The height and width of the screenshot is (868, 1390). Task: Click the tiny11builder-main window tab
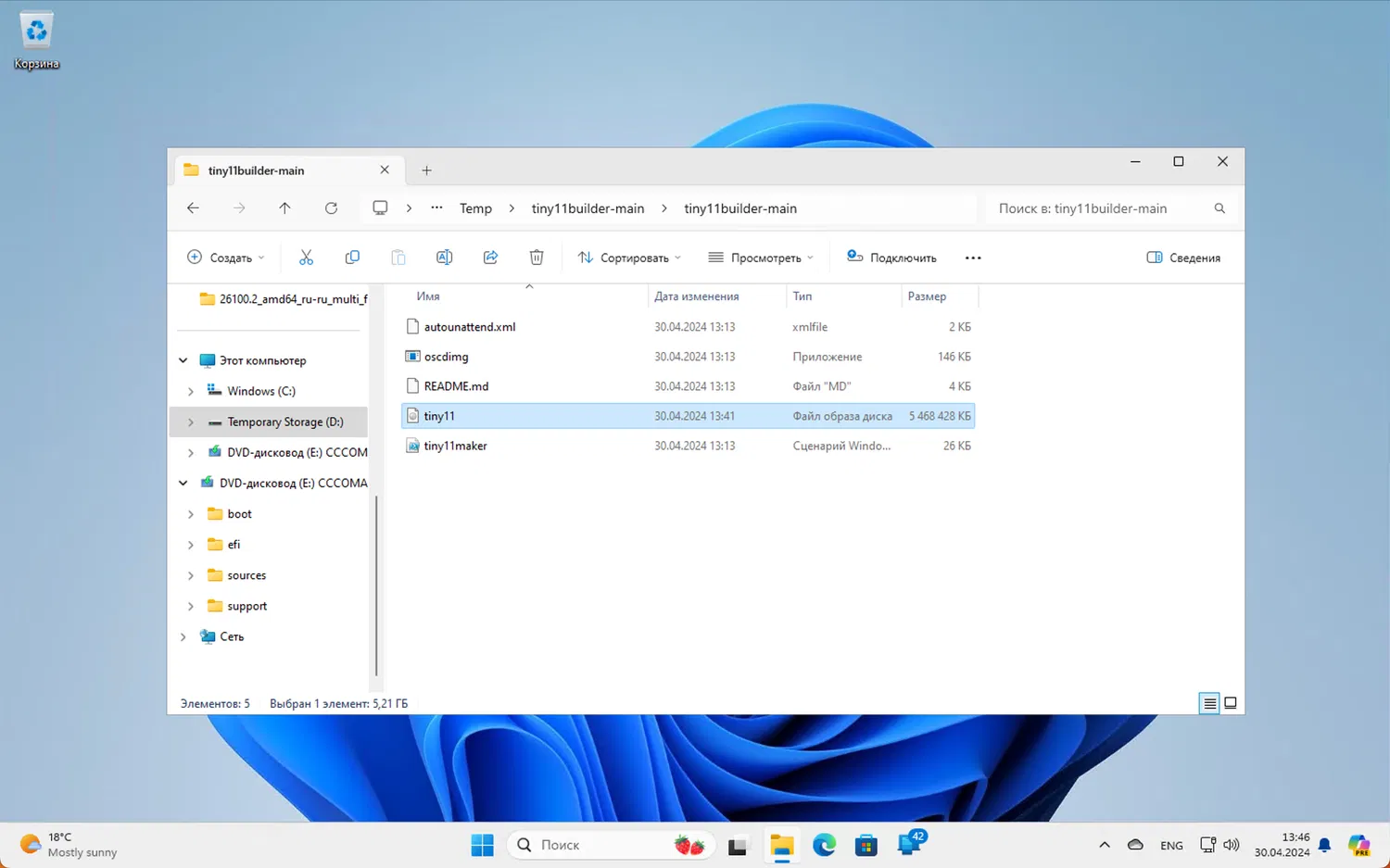click(x=287, y=170)
